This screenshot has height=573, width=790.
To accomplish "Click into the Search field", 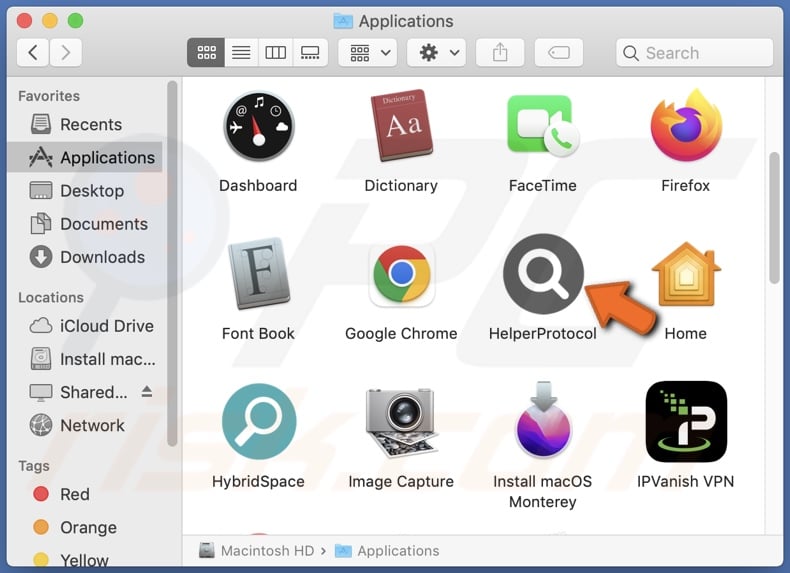I will pyautogui.click(x=694, y=52).
